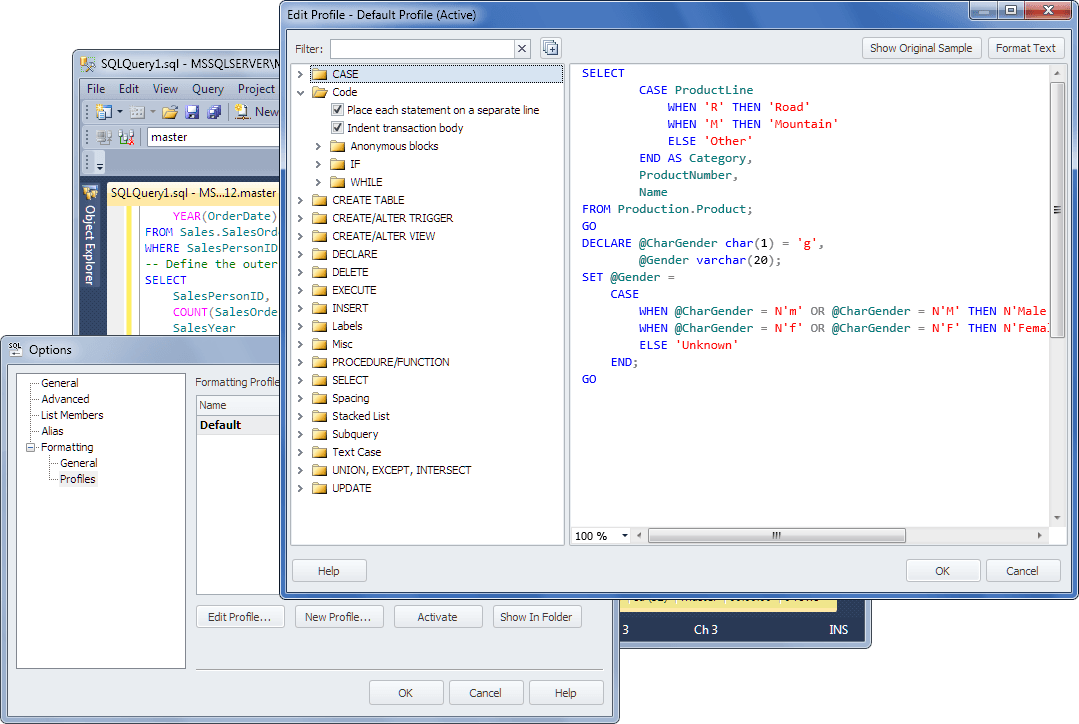The height and width of the screenshot is (724, 1079).
Task: Click the New Profile button
Action: (339, 617)
